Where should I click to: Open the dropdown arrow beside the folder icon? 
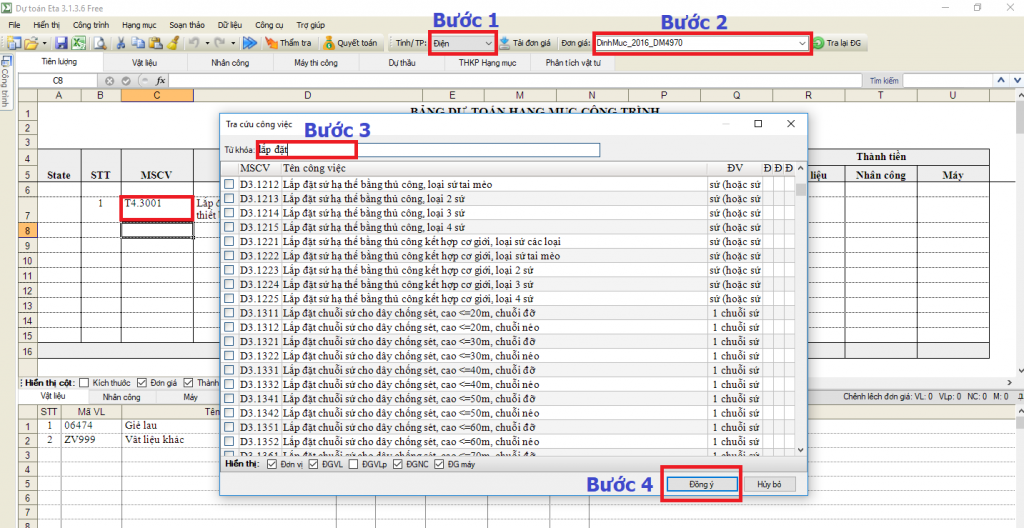[44, 43]
